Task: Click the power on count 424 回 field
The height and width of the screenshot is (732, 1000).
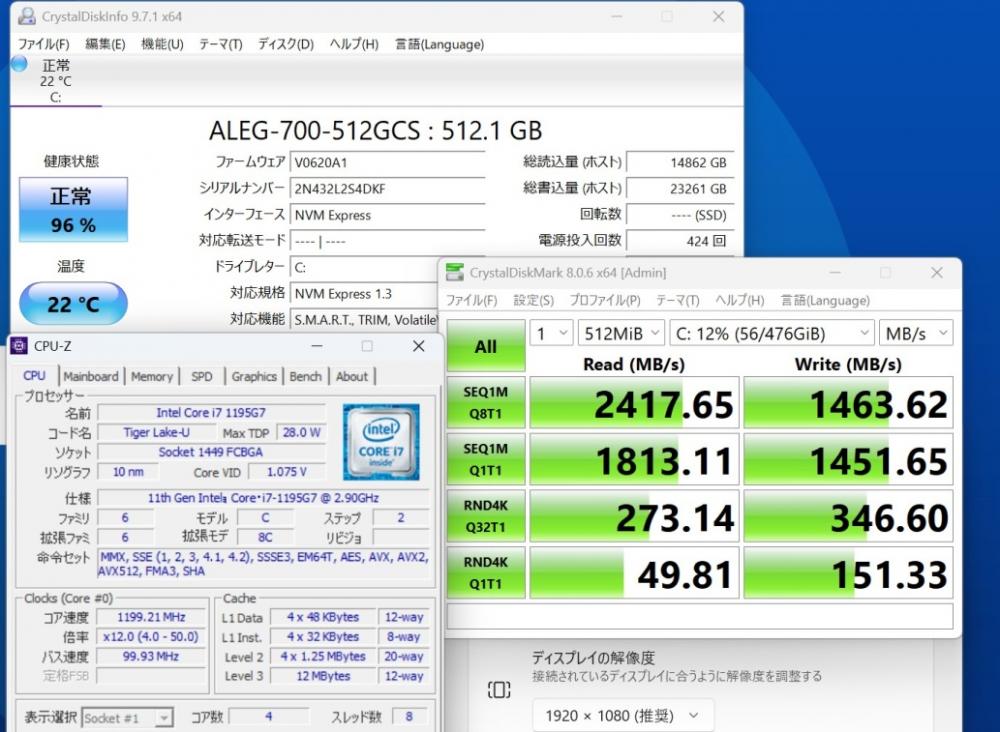Action: point(680,241)
